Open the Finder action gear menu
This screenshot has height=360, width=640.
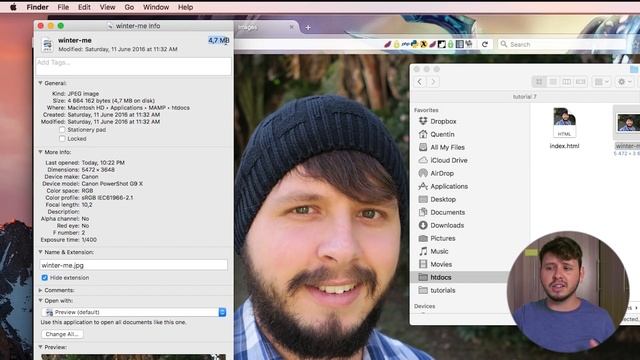pos(624,82)
